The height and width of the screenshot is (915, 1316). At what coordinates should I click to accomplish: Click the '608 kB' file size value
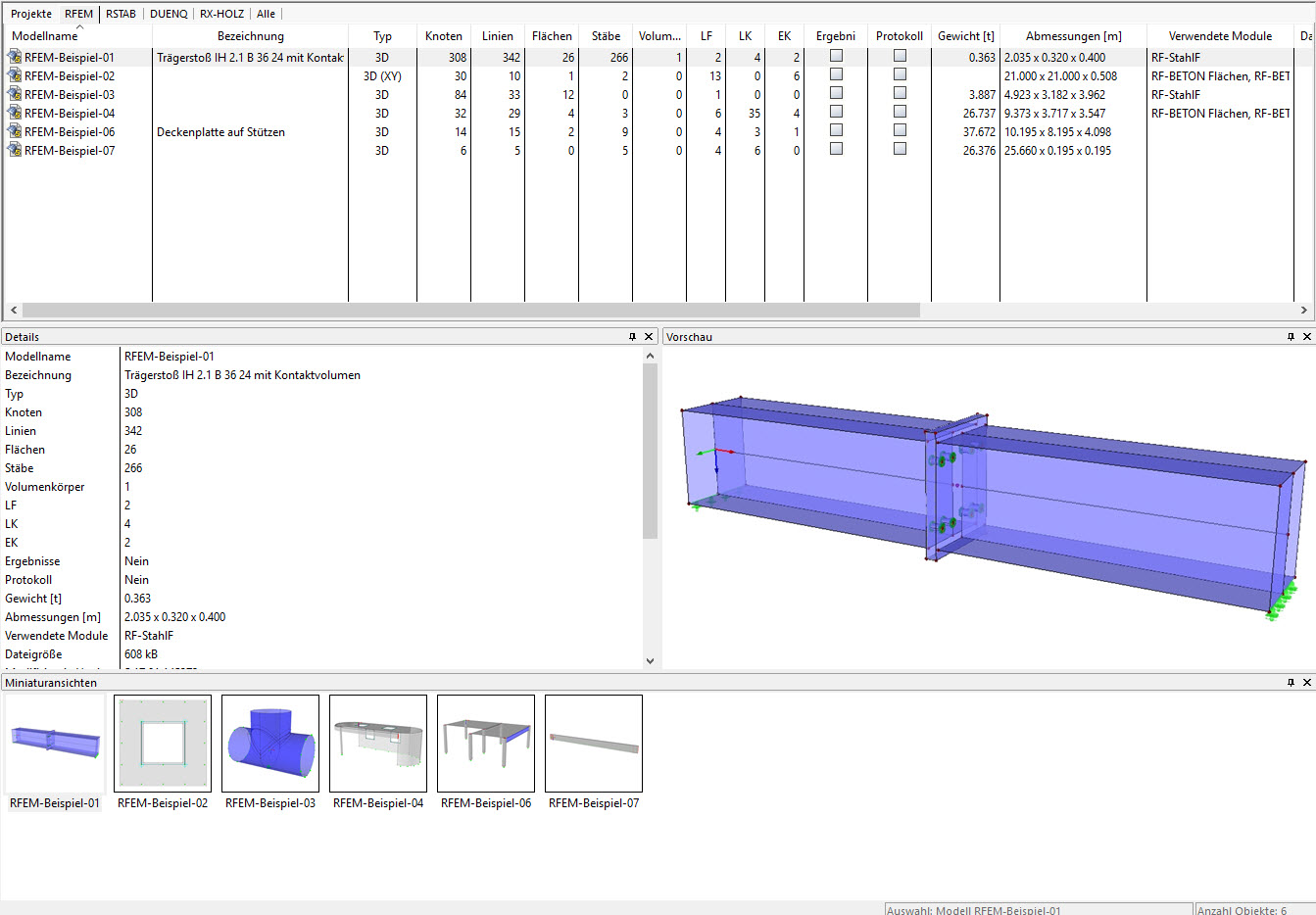[x=141, y=653]
